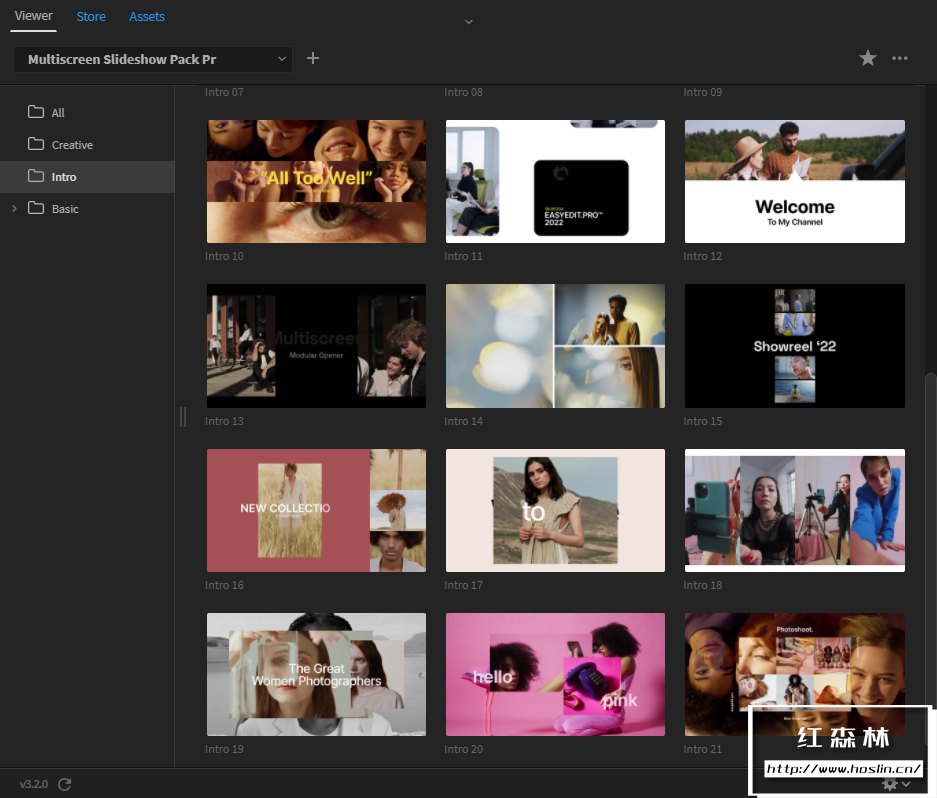Click the collapse chevron at top center

[x=468, y=21]
